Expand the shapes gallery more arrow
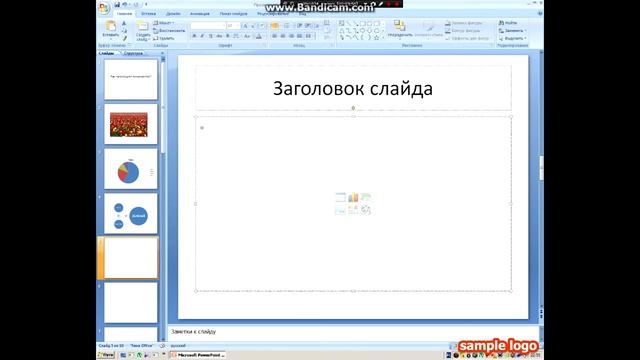This screenshot has width=640, height=360. [383, 38]
